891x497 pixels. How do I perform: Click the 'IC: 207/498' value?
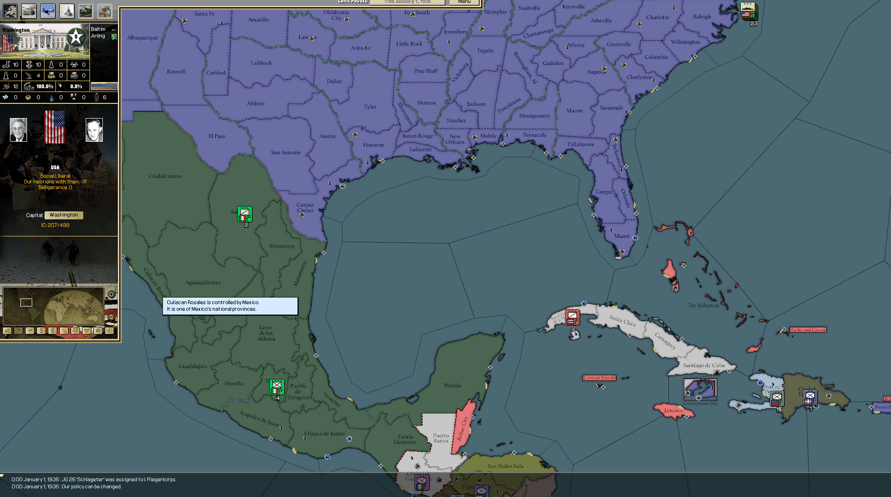[x=55, y=225]
